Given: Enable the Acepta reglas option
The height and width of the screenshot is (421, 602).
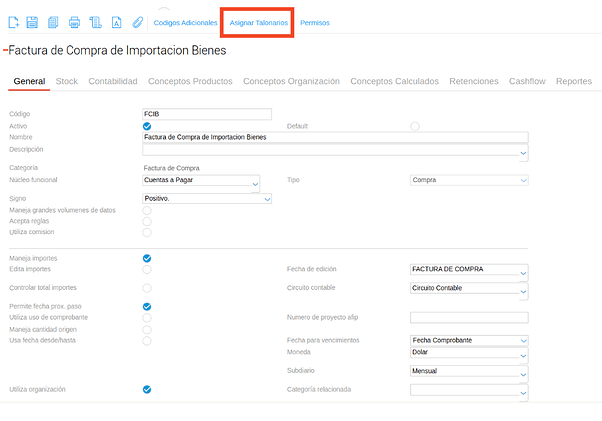Looking at the screenshot, I should click(147, 221).
